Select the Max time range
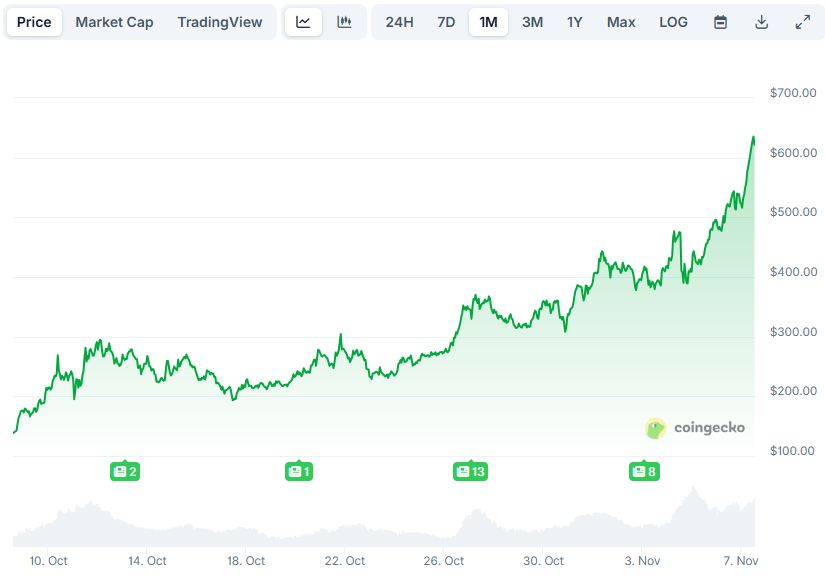Screen dimensions: 825x580 coord(620,21)
